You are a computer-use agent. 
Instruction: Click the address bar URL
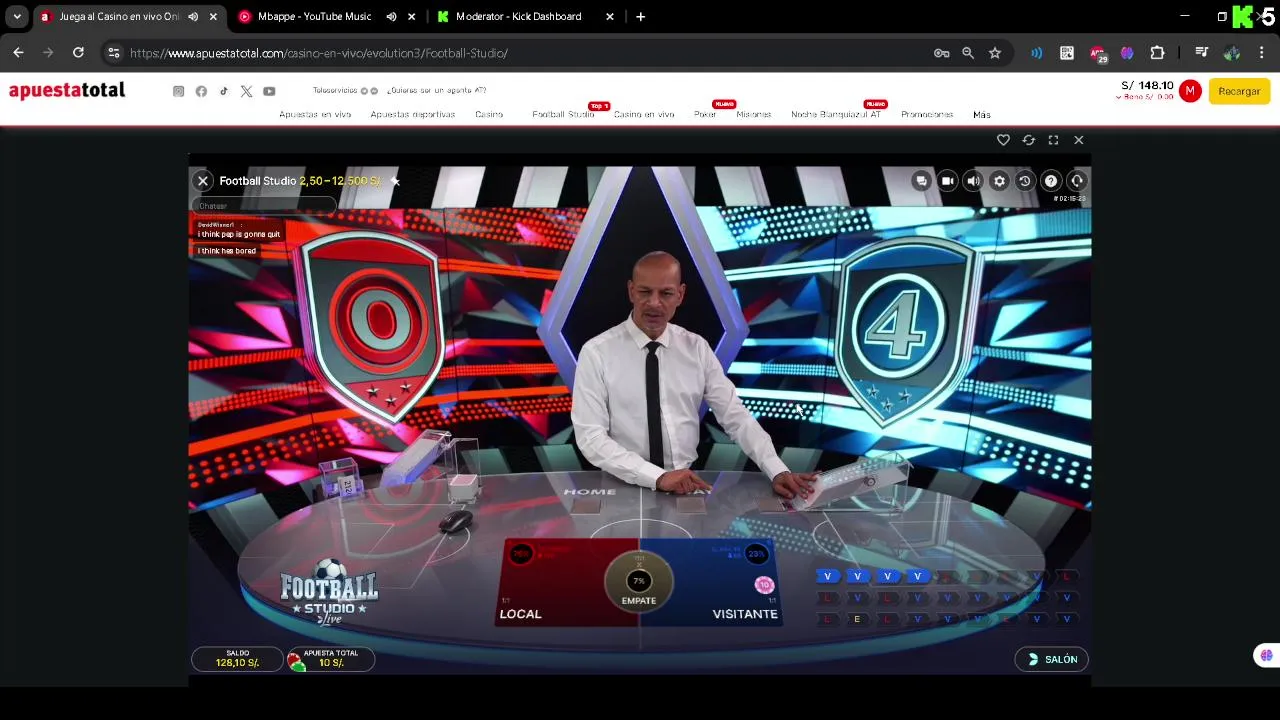click(x=319, y=53)
